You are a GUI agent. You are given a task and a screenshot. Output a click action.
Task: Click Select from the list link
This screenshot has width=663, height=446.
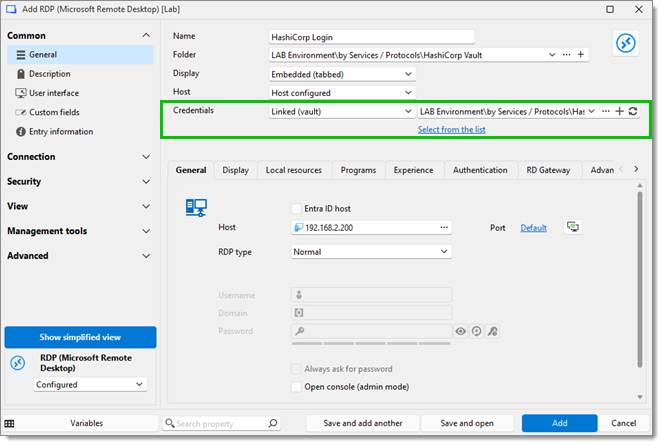click(x=452, y=130)
